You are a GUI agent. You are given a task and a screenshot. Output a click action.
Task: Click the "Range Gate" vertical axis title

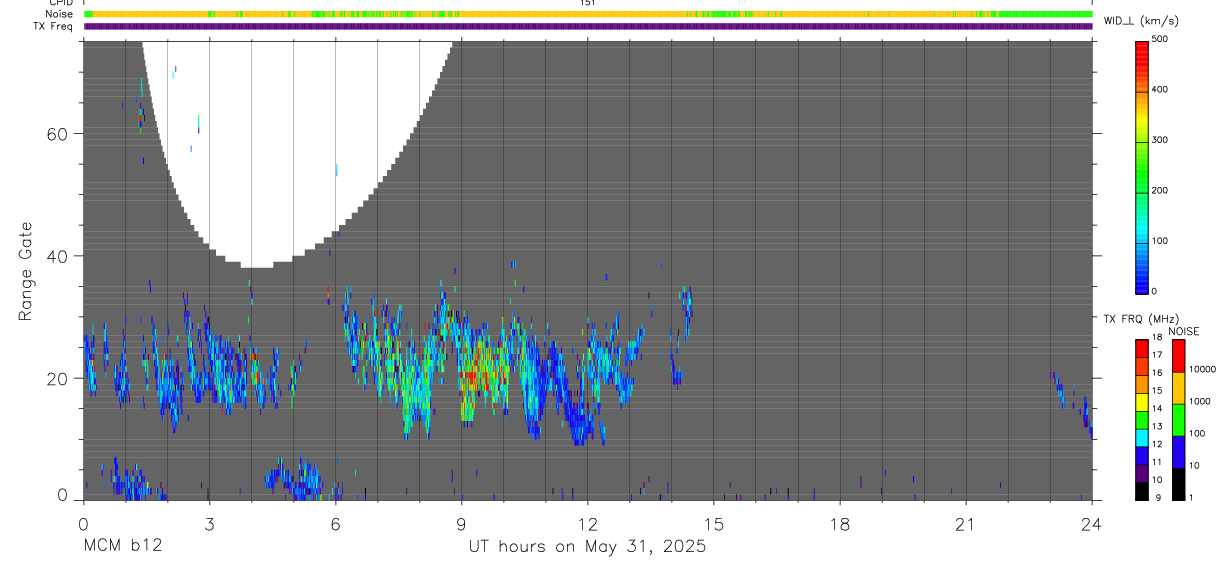point(26,270)
